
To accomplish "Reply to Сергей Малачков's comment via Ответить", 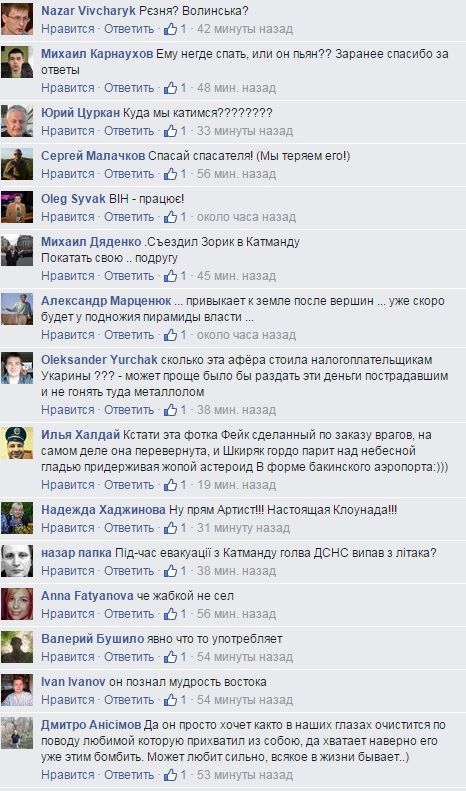I will coord(129,174).
